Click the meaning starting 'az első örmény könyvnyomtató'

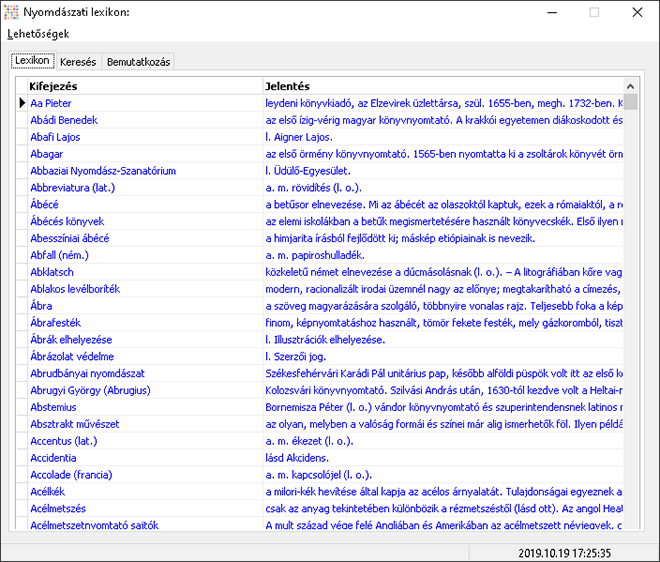point(444,154)
